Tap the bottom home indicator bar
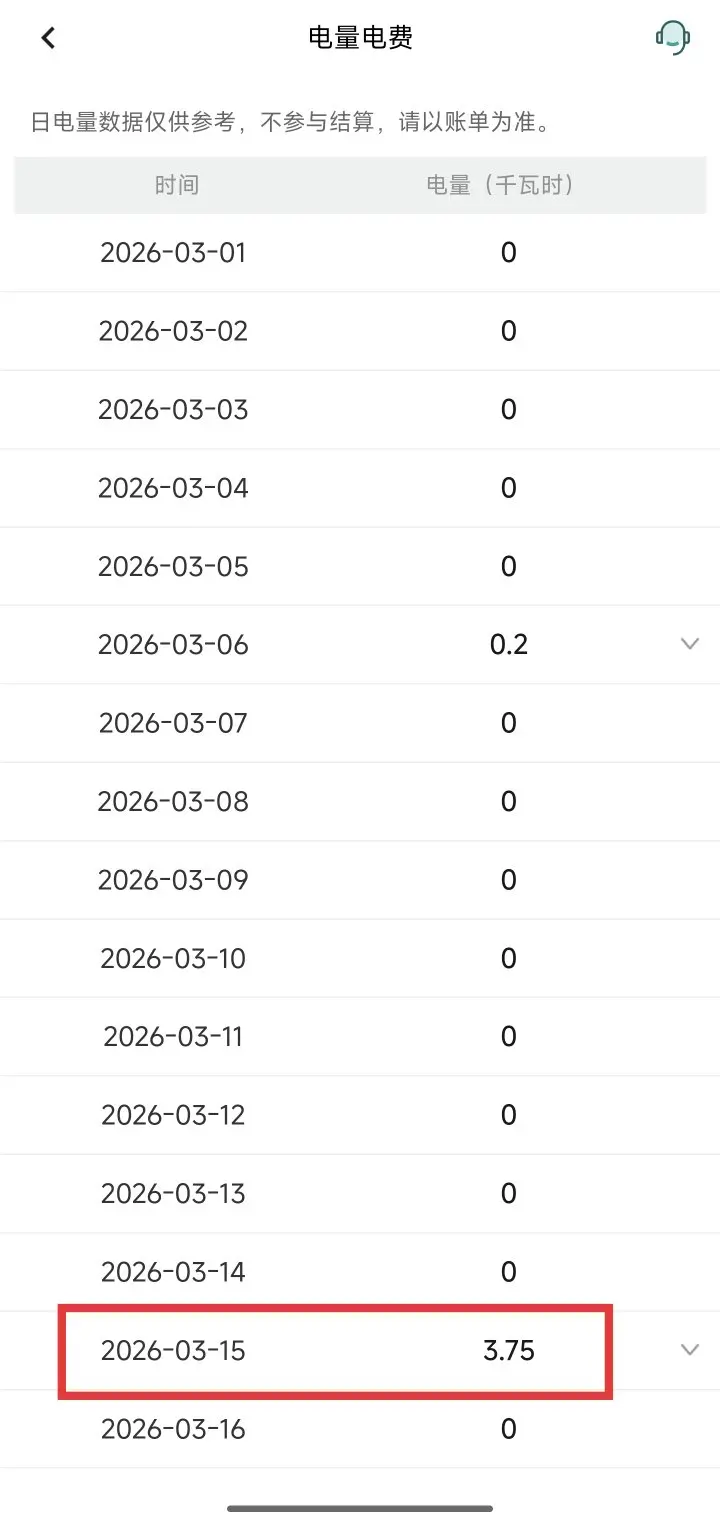This screenshot has height=1524, width=720. point(360,1508)
